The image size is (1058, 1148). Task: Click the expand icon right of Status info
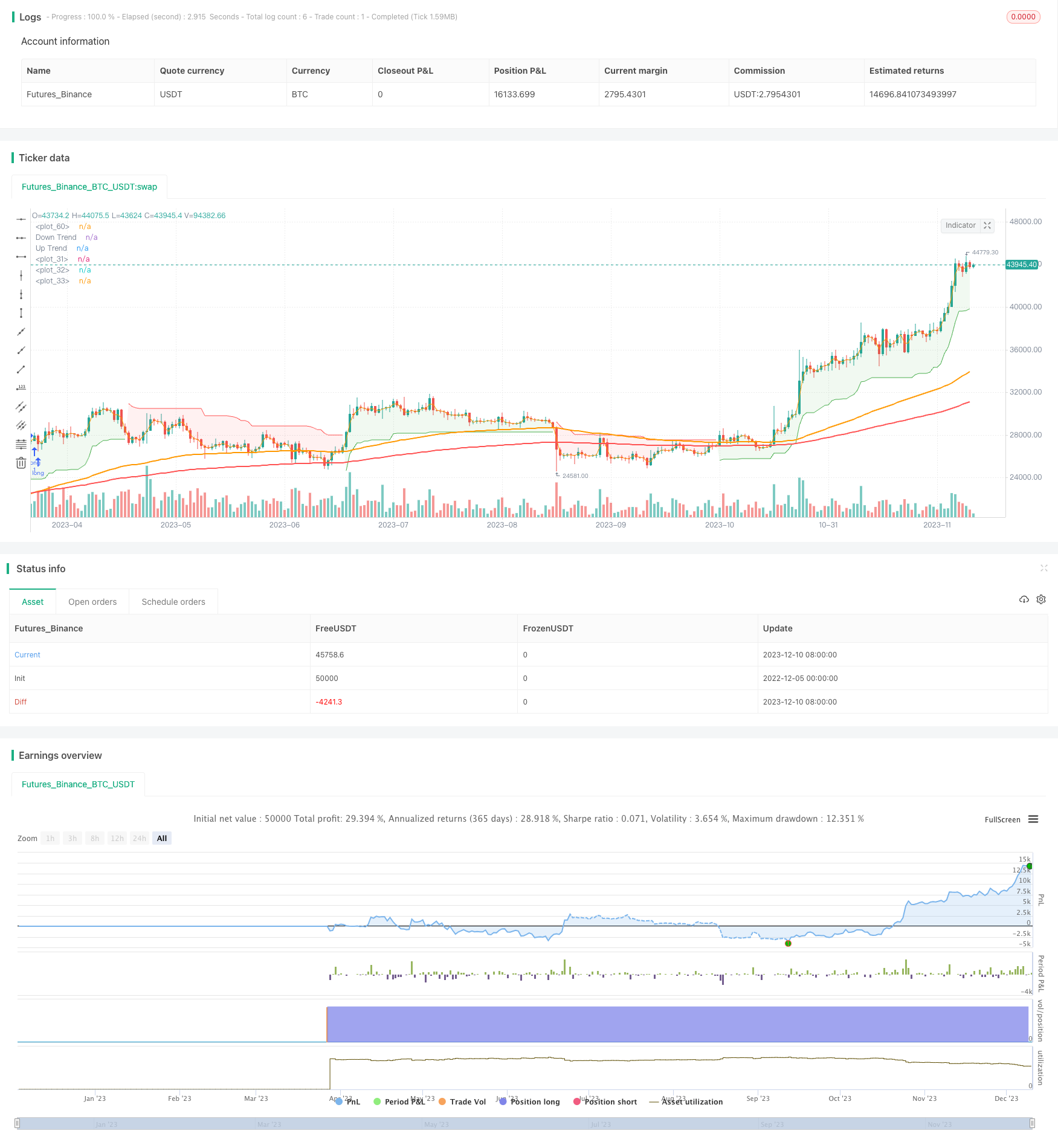coord(1043,568)
